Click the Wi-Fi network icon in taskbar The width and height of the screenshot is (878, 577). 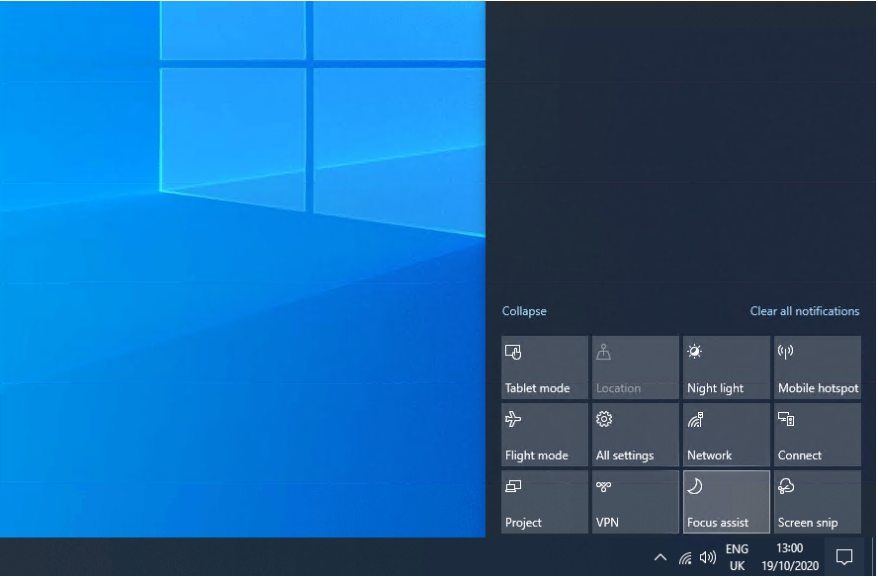(x=685, y=557)
